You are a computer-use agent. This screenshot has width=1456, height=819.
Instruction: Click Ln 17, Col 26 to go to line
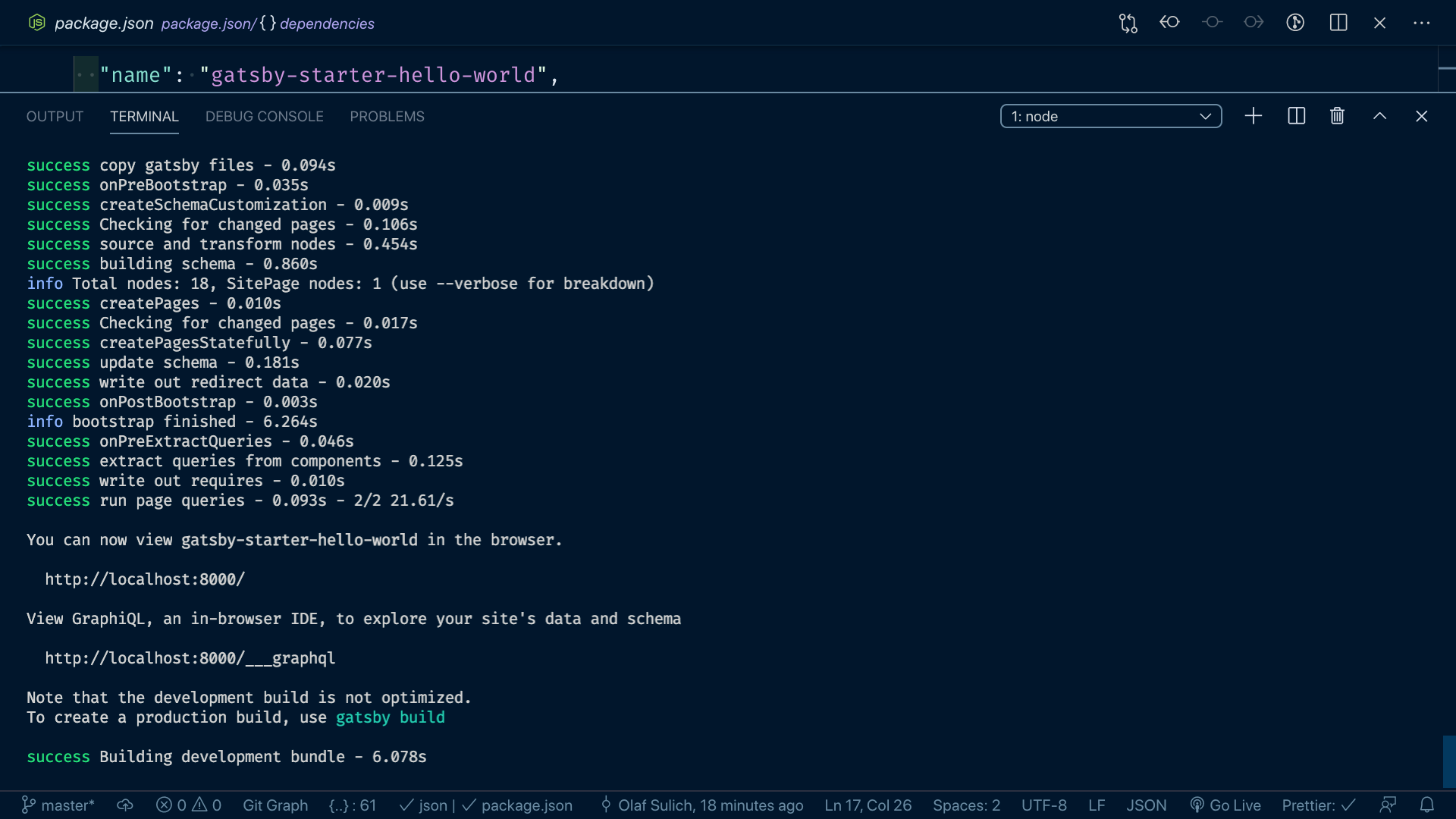pyautogui.click(x=868, y=805)
